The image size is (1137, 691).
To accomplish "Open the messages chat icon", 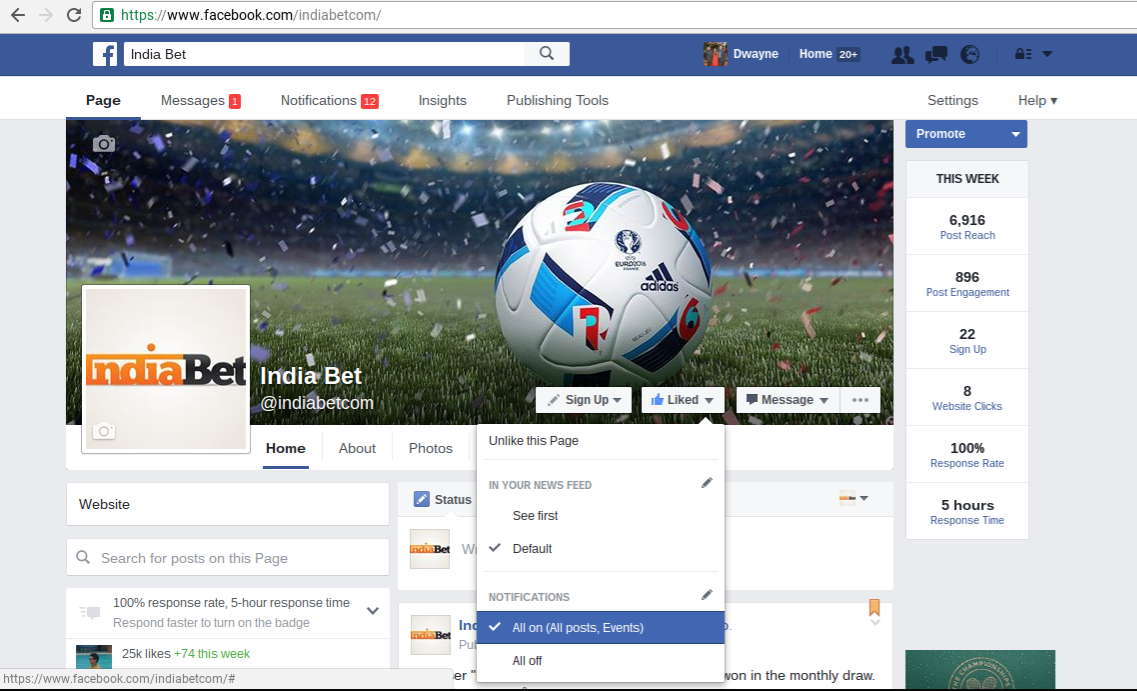I will (936, 55).
